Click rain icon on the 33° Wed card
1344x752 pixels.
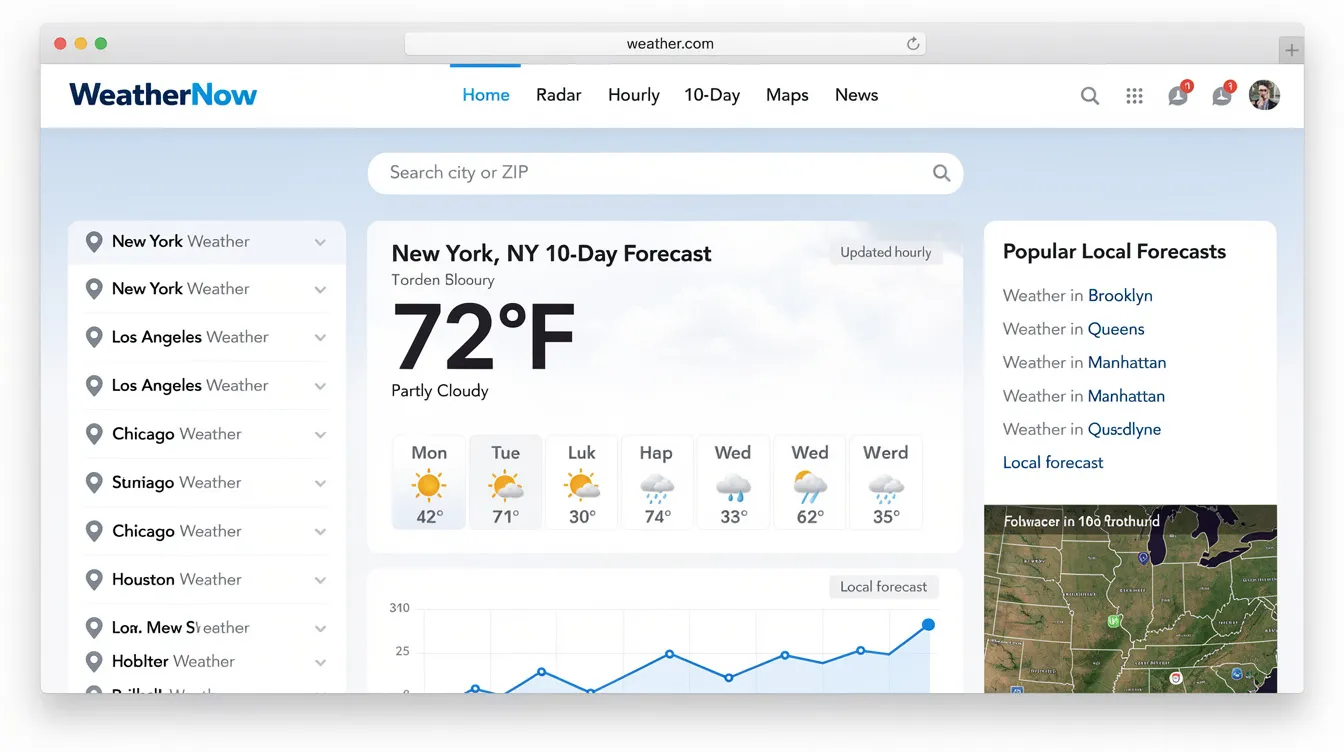[733, 487]
